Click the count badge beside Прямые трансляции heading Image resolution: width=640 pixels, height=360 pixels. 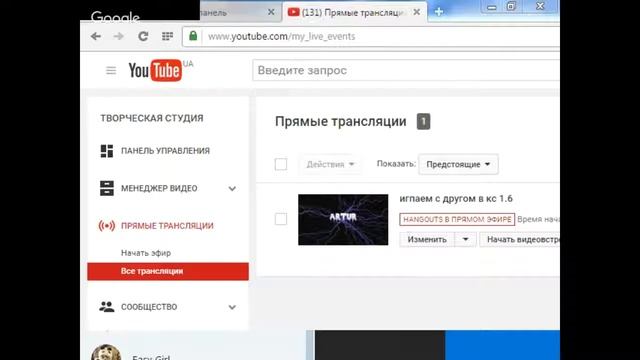coord(423,122)
